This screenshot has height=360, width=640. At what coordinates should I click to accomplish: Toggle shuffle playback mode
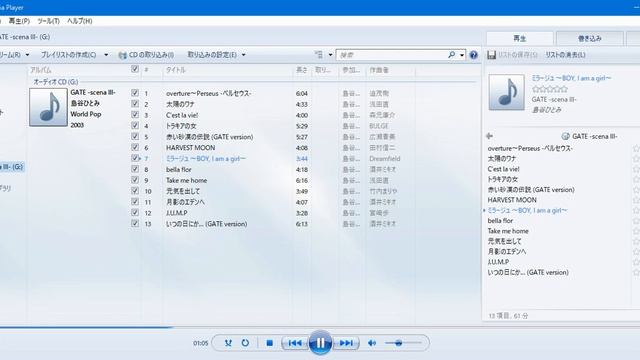228,343
